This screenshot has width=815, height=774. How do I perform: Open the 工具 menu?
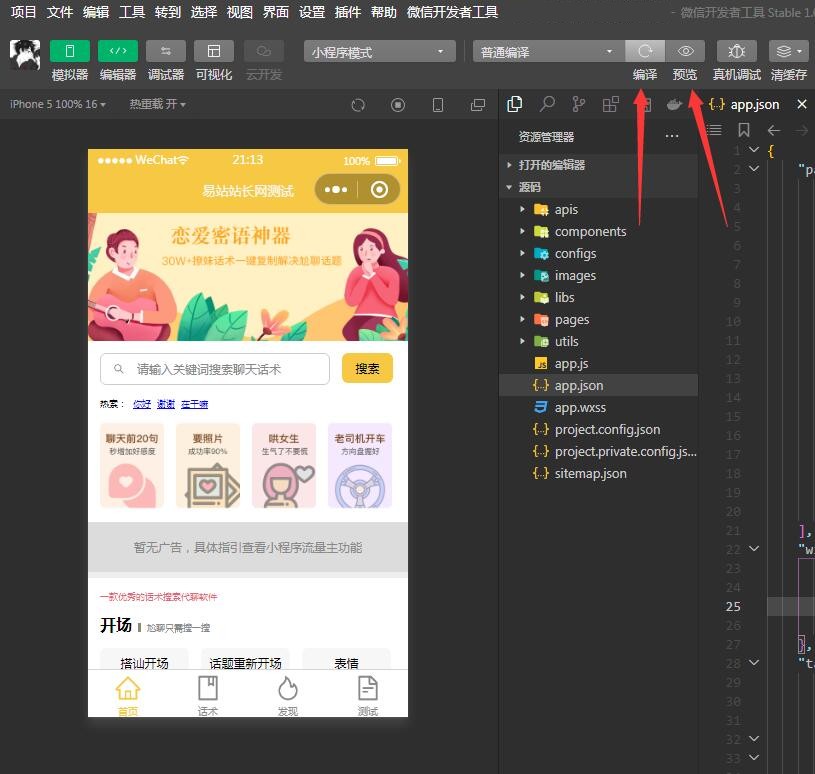coord(131,13)
